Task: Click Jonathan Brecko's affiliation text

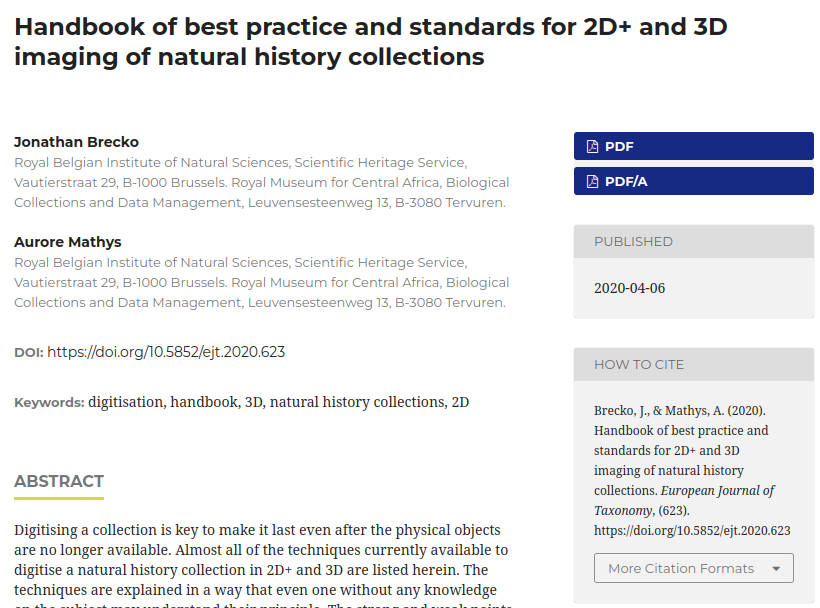Action: pos(261,182)
